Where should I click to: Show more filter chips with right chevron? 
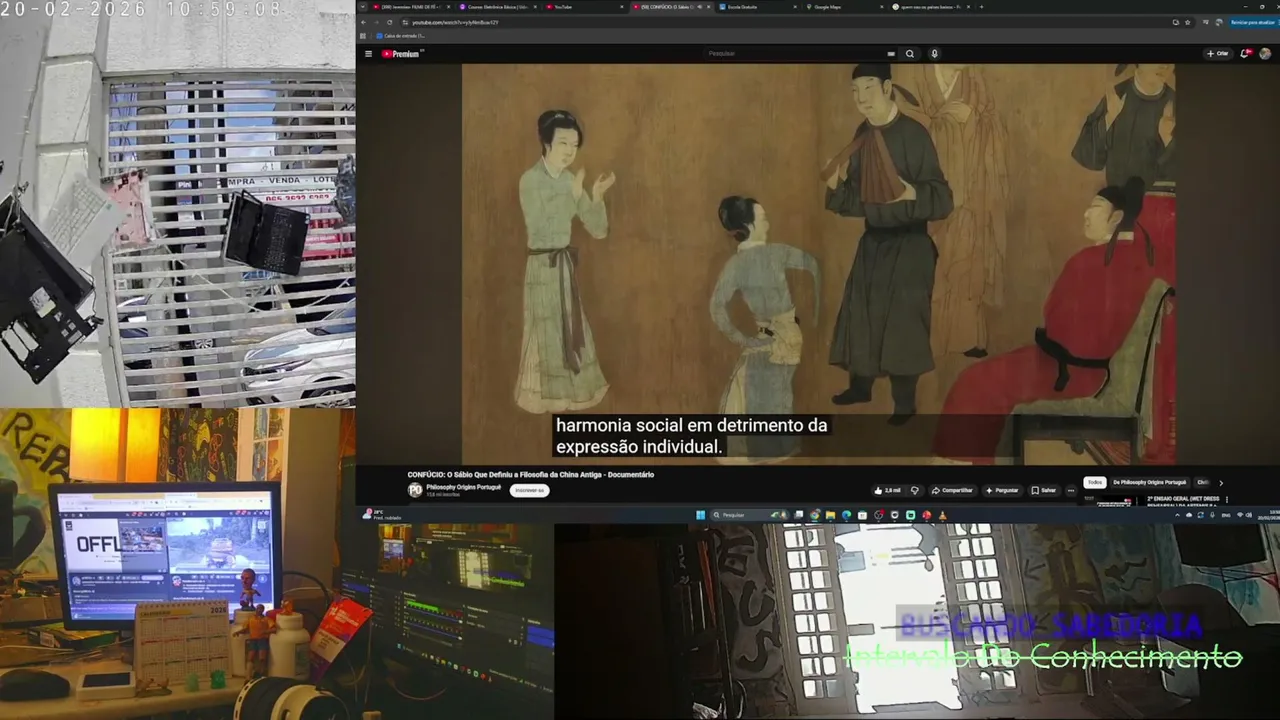1220,482
